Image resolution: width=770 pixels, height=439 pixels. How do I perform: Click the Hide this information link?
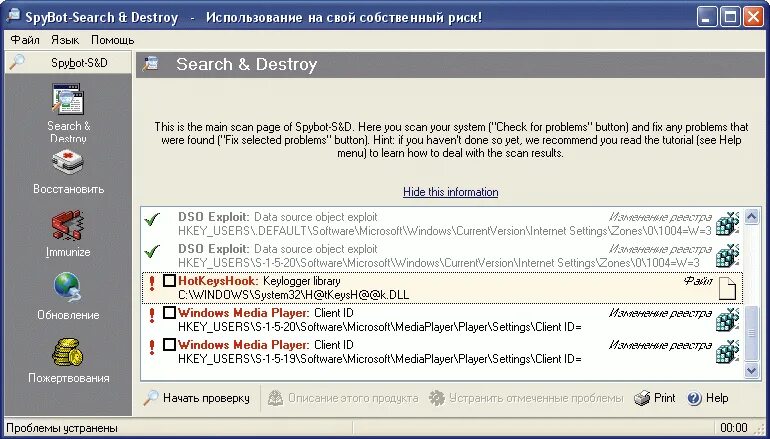(x=450, y=192)
